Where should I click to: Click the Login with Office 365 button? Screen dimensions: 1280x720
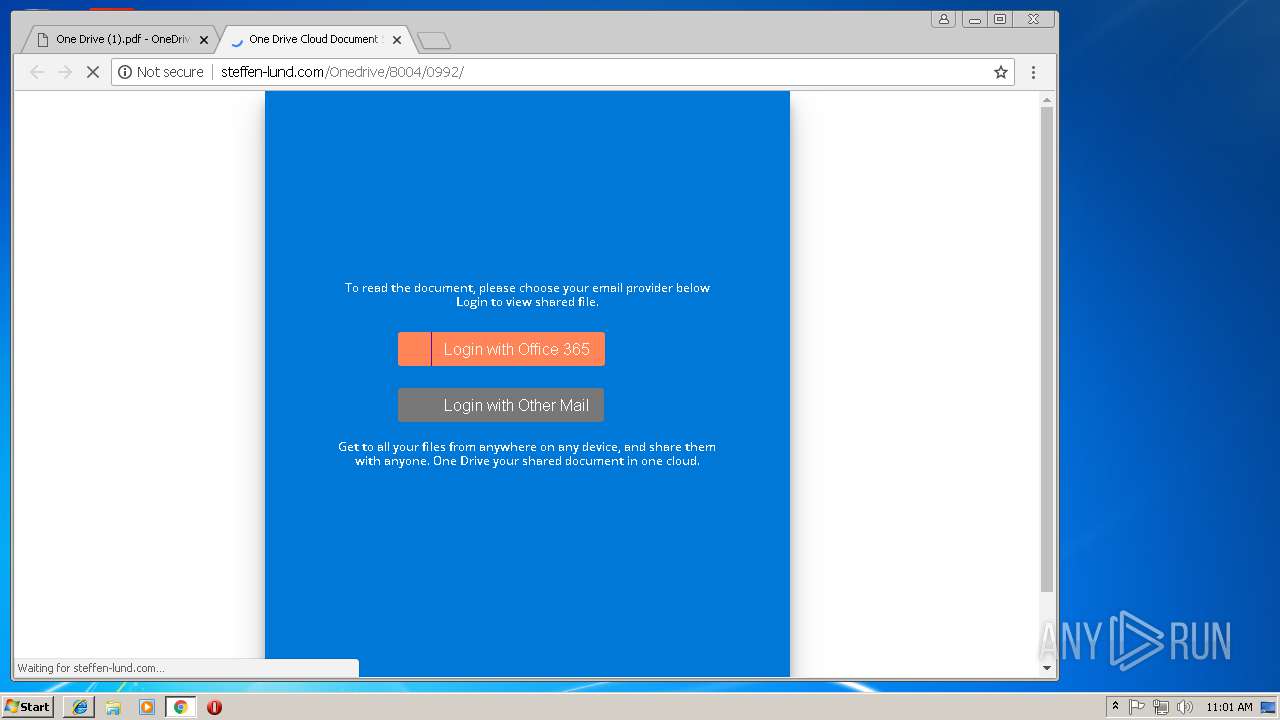click(501, 349)
